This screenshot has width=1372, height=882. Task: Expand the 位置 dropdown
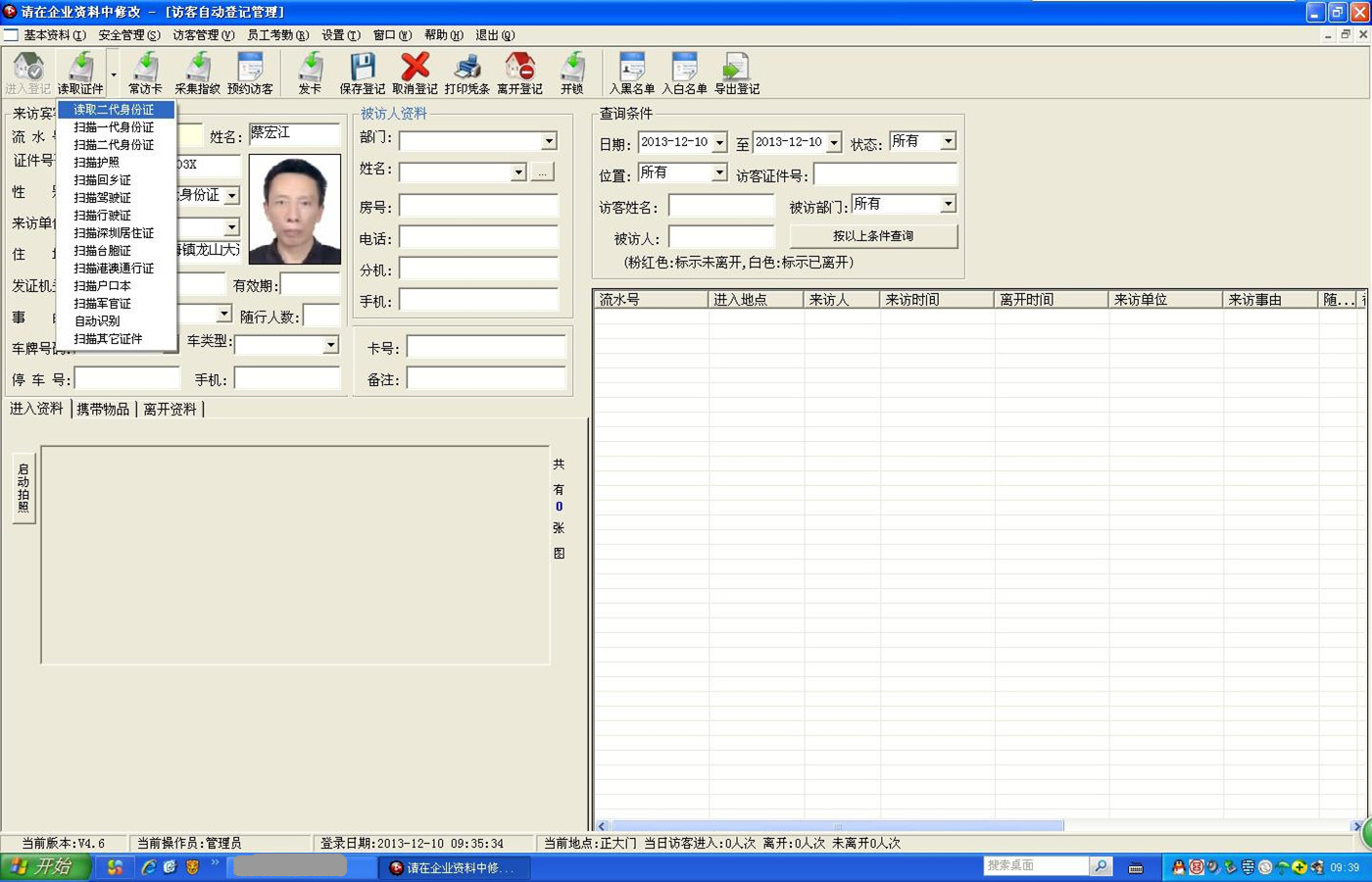coord(719,172)
